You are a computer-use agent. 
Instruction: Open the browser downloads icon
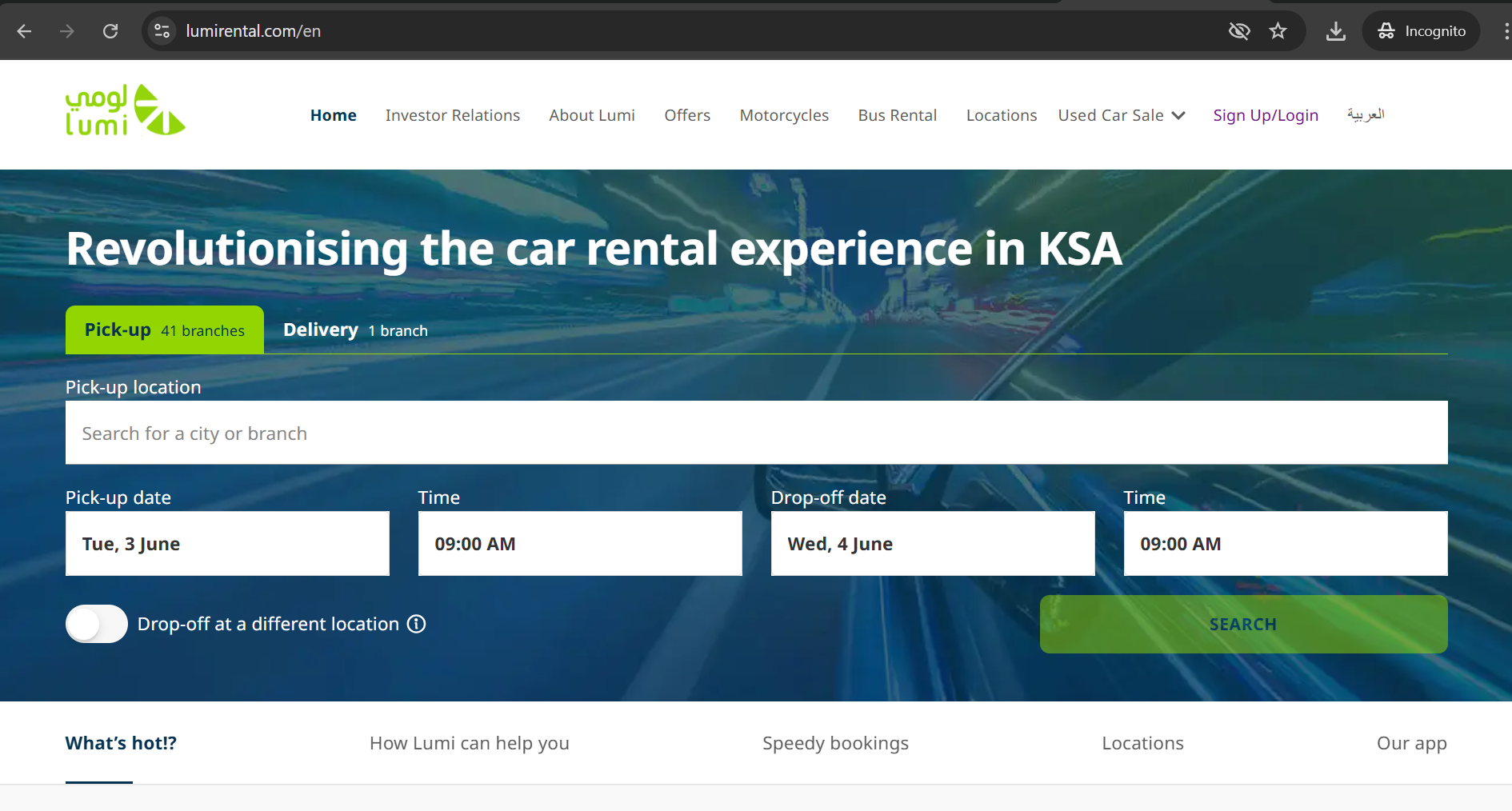(x=1335, y=31)
